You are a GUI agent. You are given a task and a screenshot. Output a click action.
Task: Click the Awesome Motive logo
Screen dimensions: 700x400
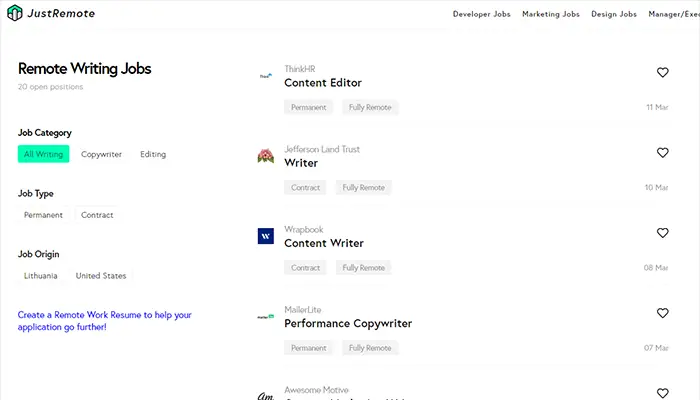[266, 396]
